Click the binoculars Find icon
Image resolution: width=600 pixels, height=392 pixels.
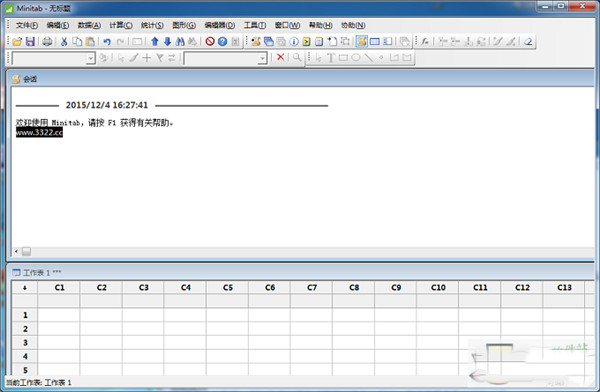(180, 41)
